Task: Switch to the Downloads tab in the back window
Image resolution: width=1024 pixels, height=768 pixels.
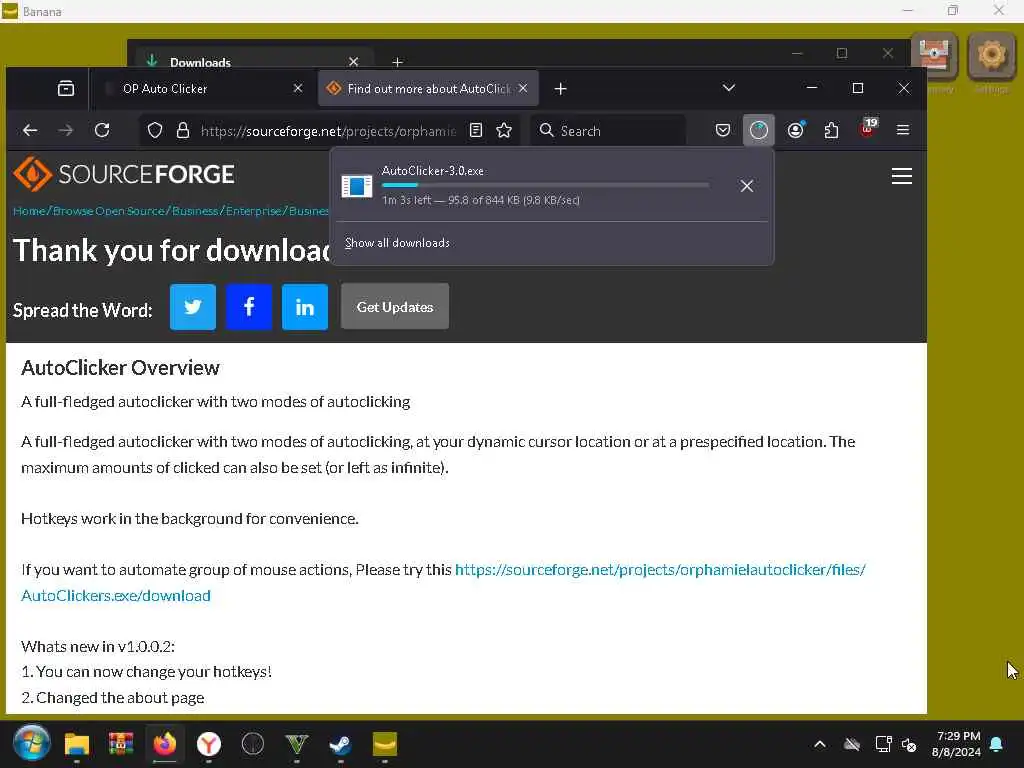Action: [x=255, y=61]
